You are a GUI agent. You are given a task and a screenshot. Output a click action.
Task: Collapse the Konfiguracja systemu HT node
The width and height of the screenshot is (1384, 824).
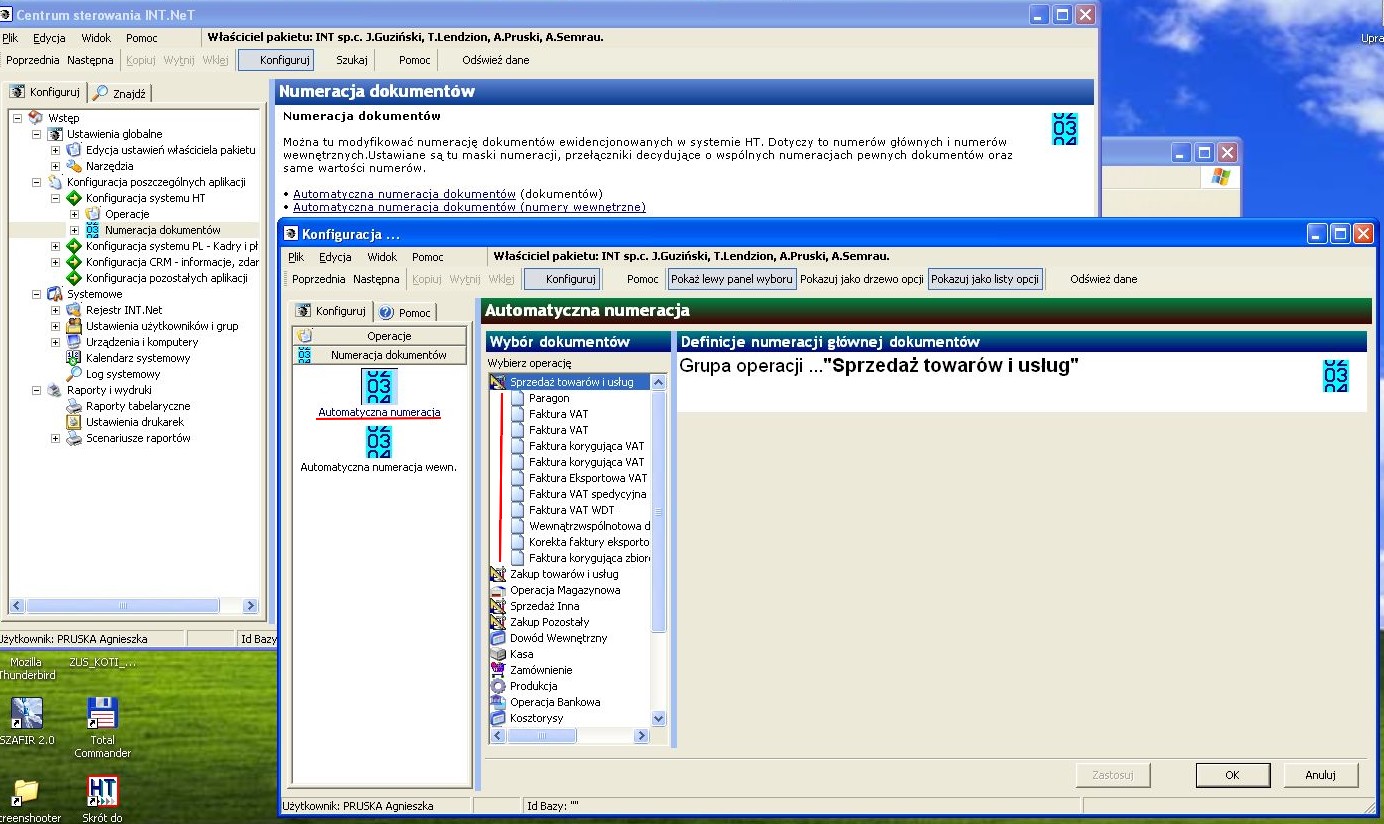pos(56,198)
